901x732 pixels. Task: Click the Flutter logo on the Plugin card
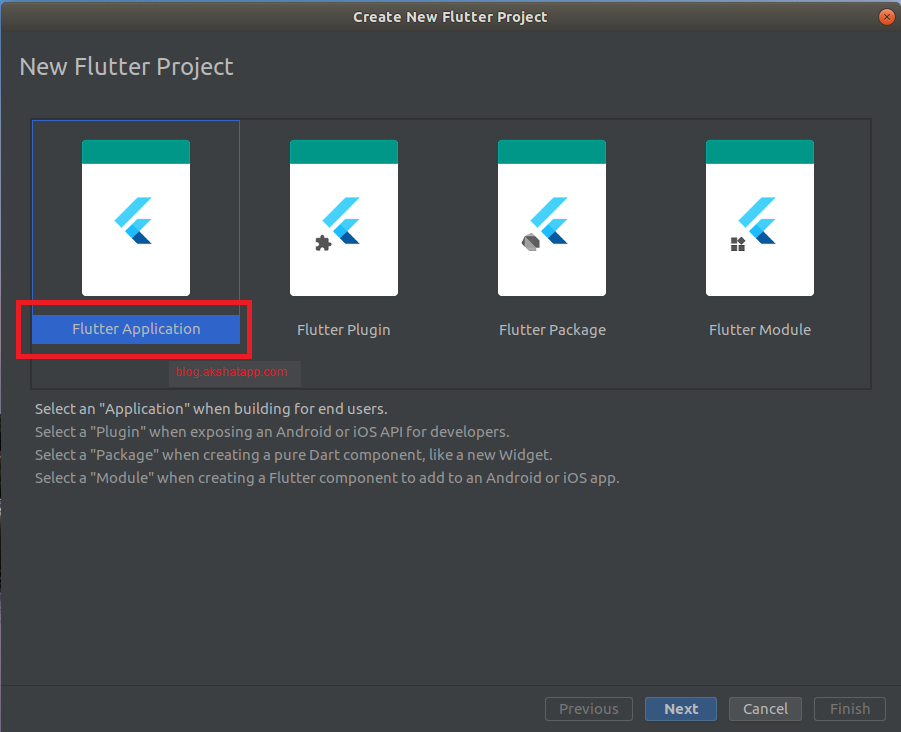coord(348,215)
